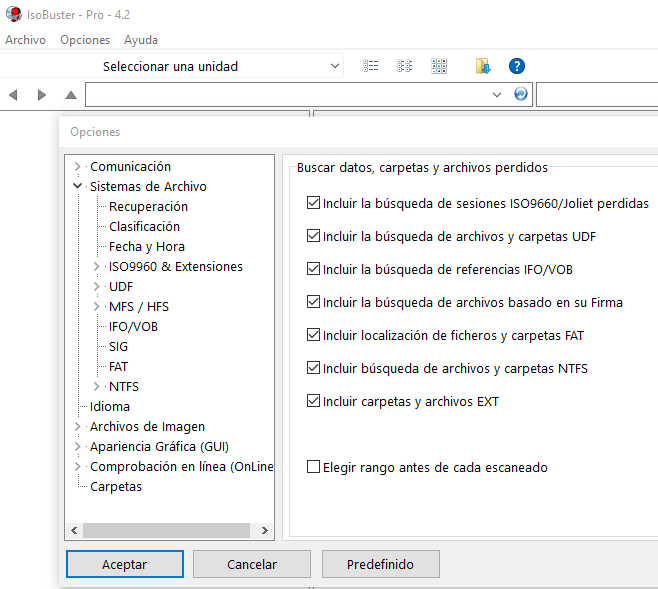Click the tree horizontal scrollbar thumb
Screen dimensions: 658x589
167,530
